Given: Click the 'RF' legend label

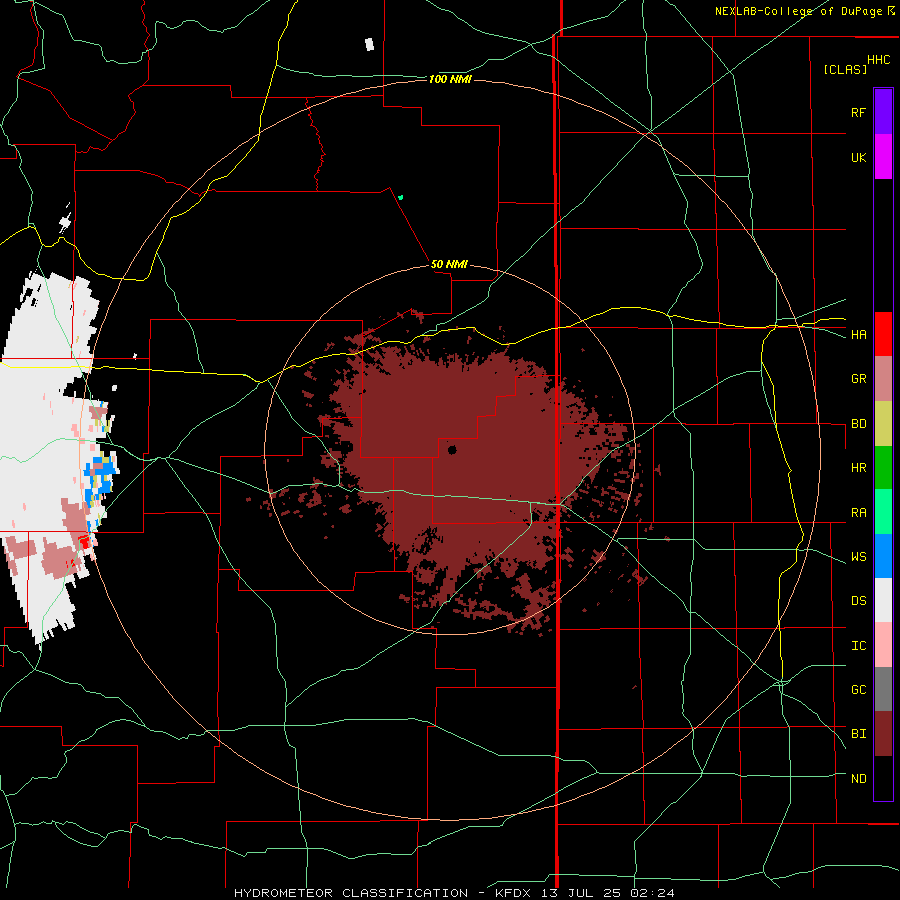Looking at the screenshot, I should (x=858, y=112).
